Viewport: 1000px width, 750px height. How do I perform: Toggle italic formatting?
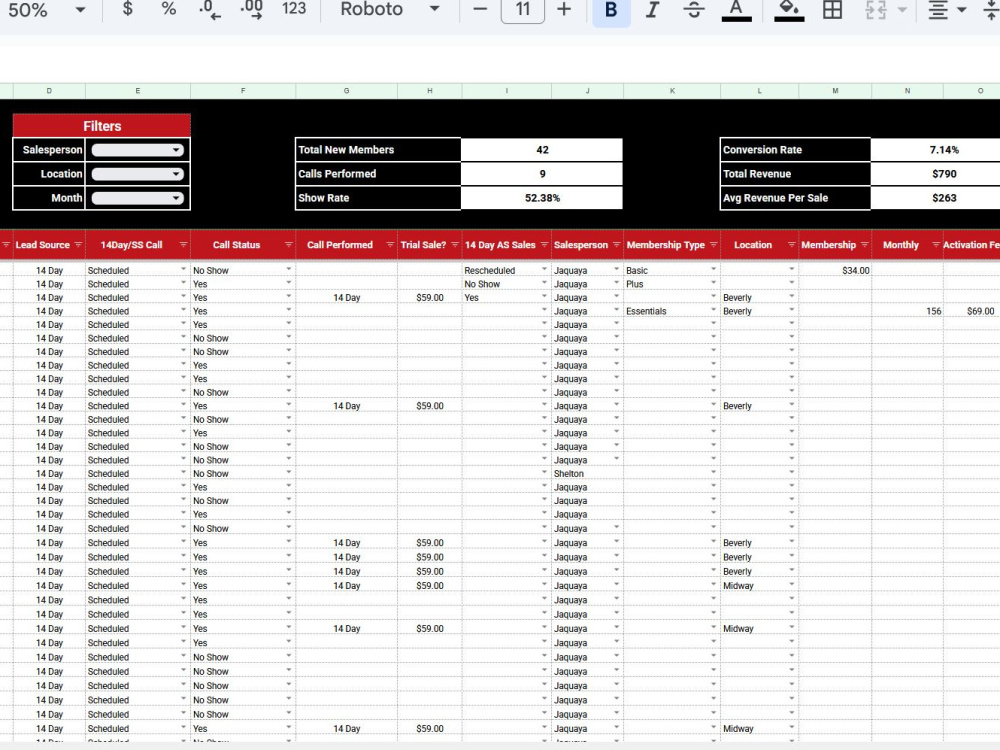point(652,10)
